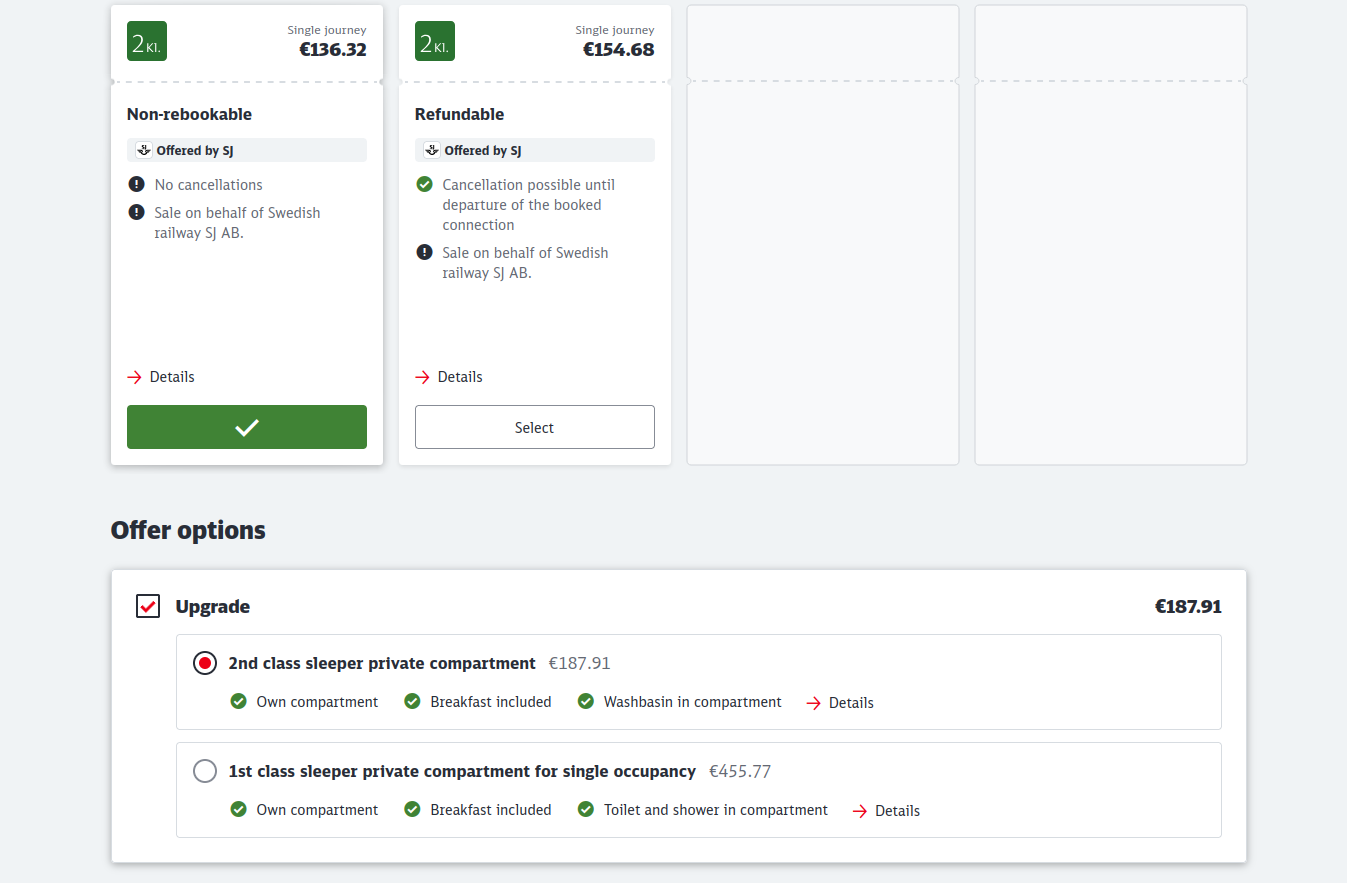The image size is (1347, 883).
Task: Click the check icon by Washbasin in compartment
Action: (x=586, y=701)
